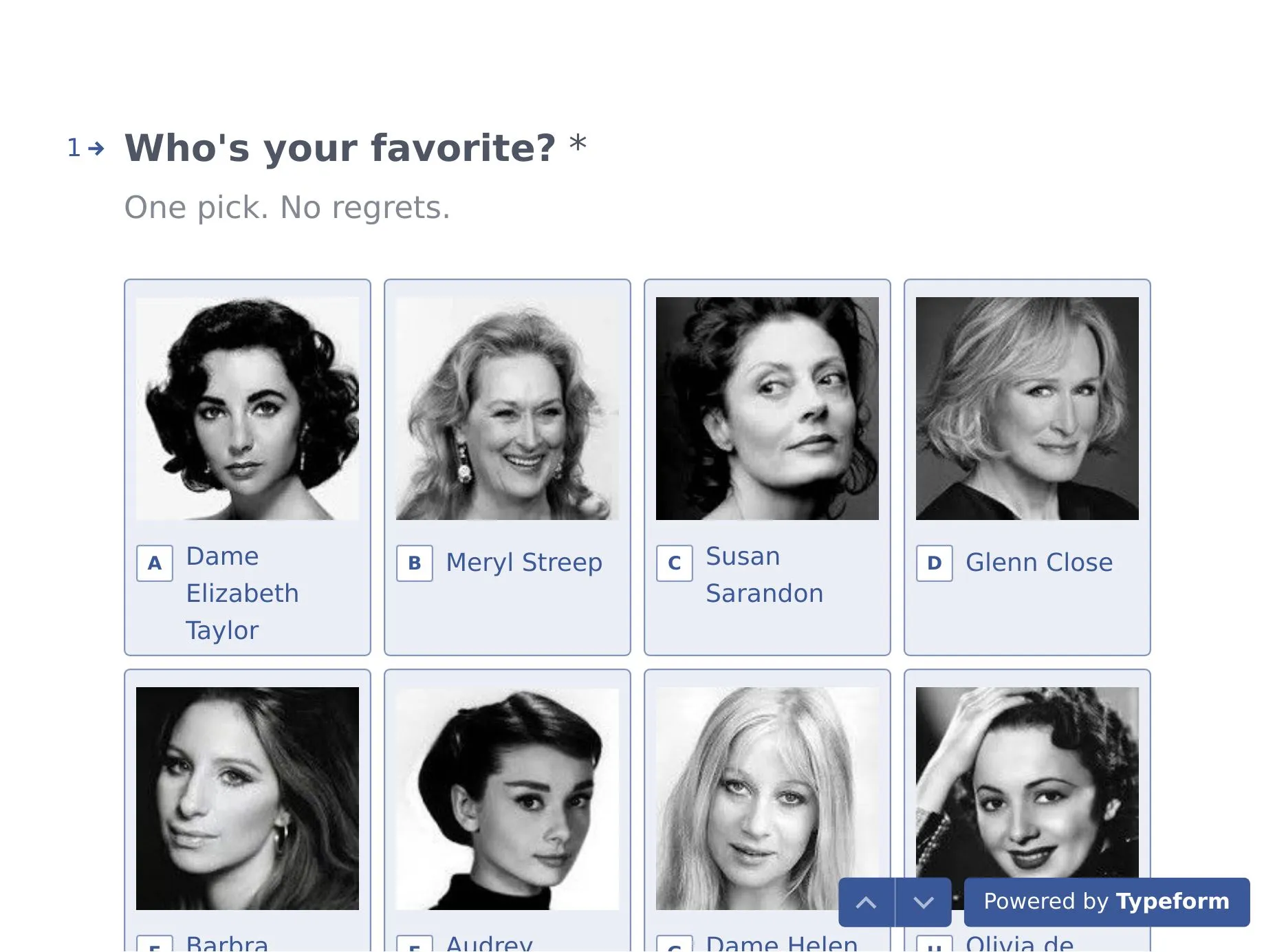Pick the photo above the Barbra label
Screen dimensions: 1275x952
(x=248, y=798)
